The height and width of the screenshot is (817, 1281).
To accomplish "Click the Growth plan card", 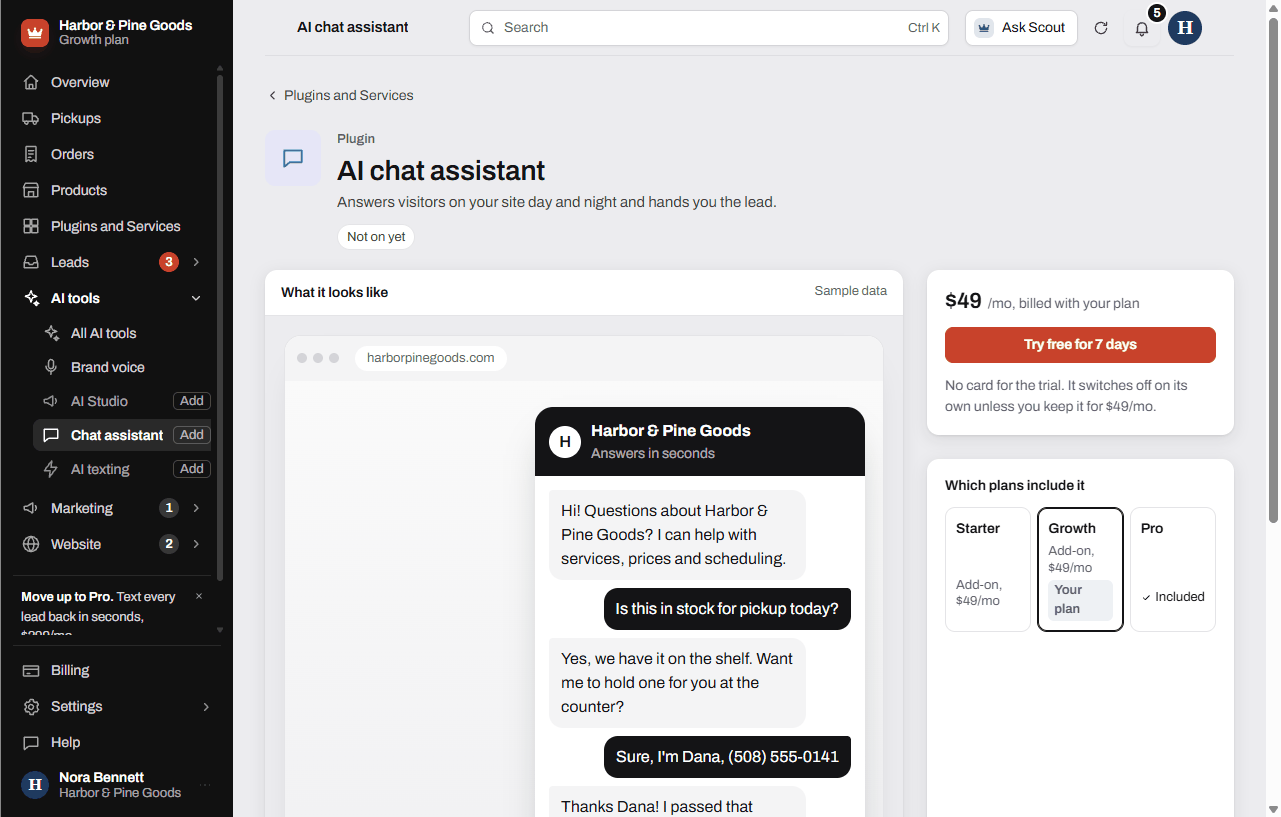I will tap(1080, 569).
